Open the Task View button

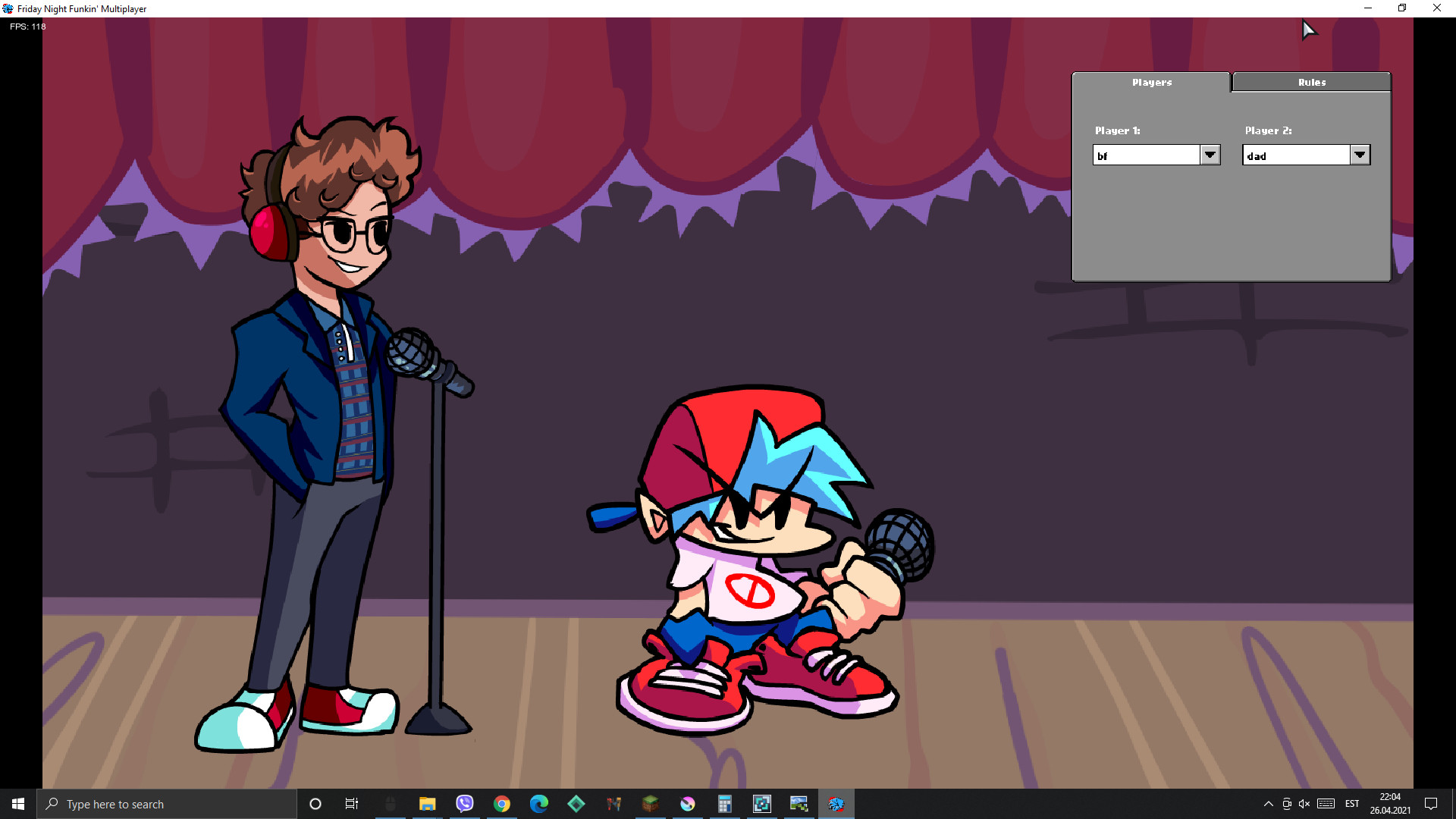click(x=351, y=804)
